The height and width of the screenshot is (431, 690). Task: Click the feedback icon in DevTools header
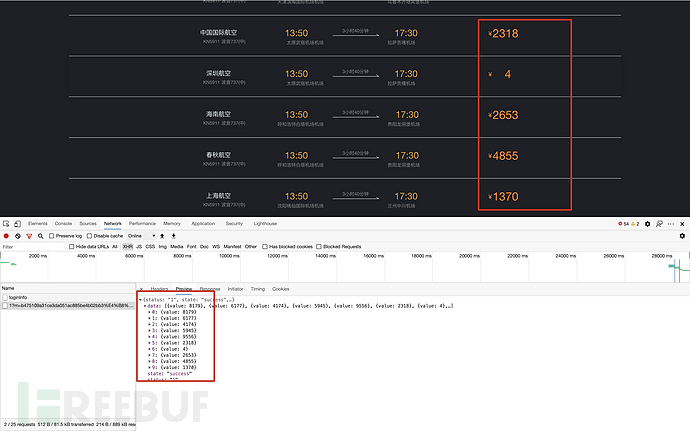coord(659,224)
